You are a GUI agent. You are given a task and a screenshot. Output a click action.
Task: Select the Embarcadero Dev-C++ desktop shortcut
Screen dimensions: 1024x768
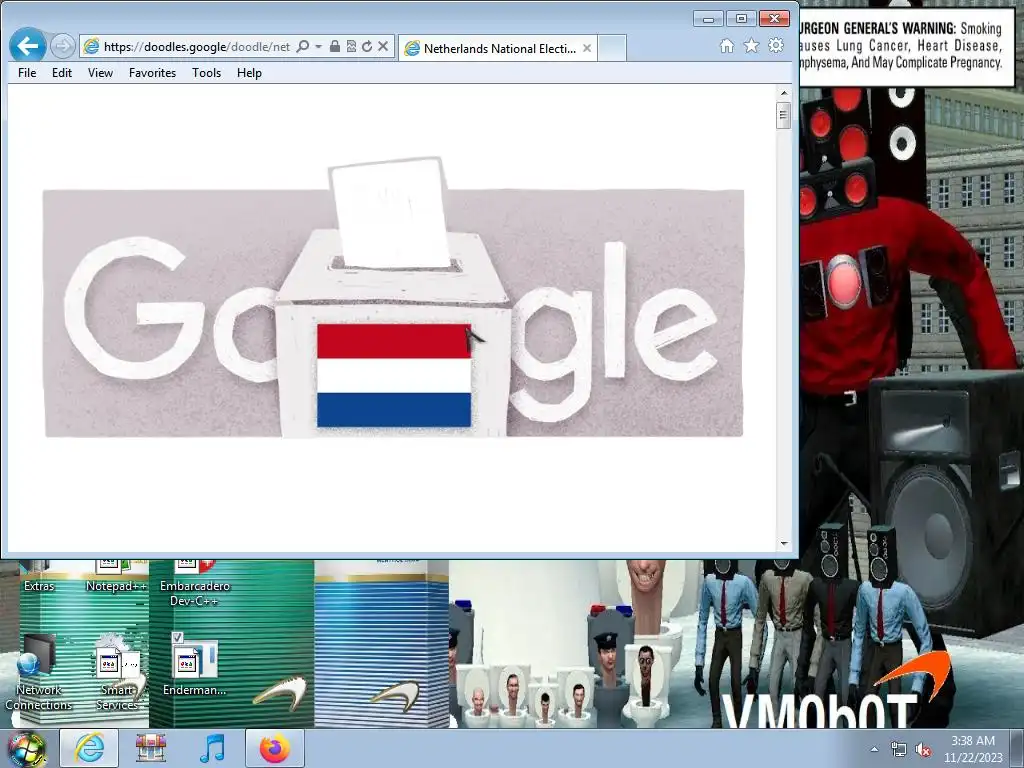click(x=195, y=583)
